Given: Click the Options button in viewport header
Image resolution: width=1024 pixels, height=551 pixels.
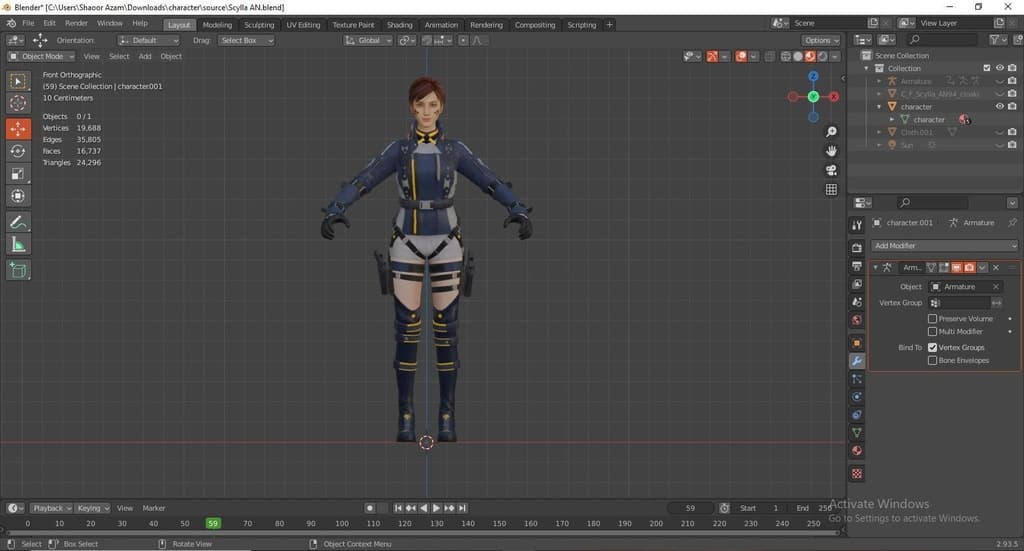Looking at the screenshot, I should 820,40.
